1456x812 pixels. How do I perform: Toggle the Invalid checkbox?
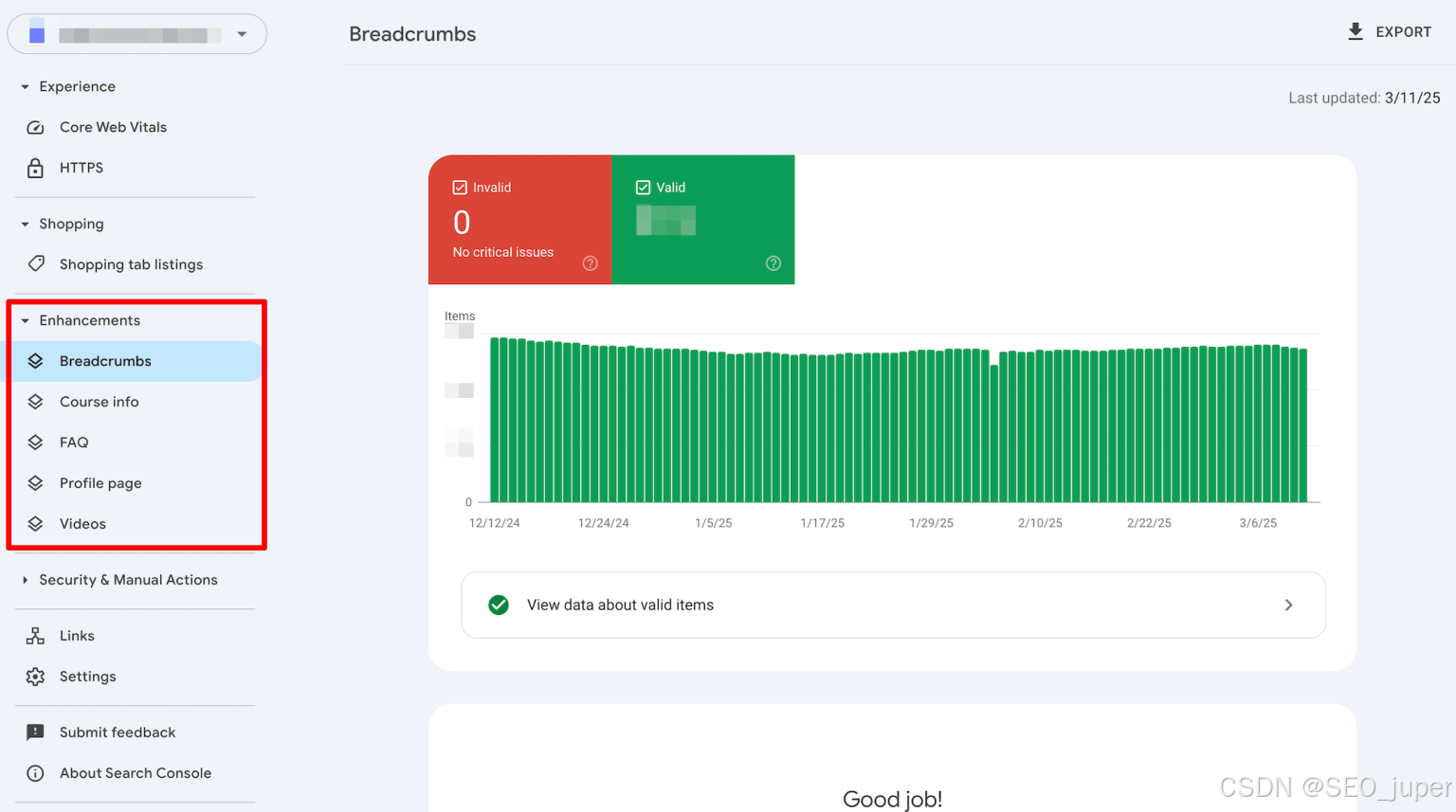tap(460, 188)
